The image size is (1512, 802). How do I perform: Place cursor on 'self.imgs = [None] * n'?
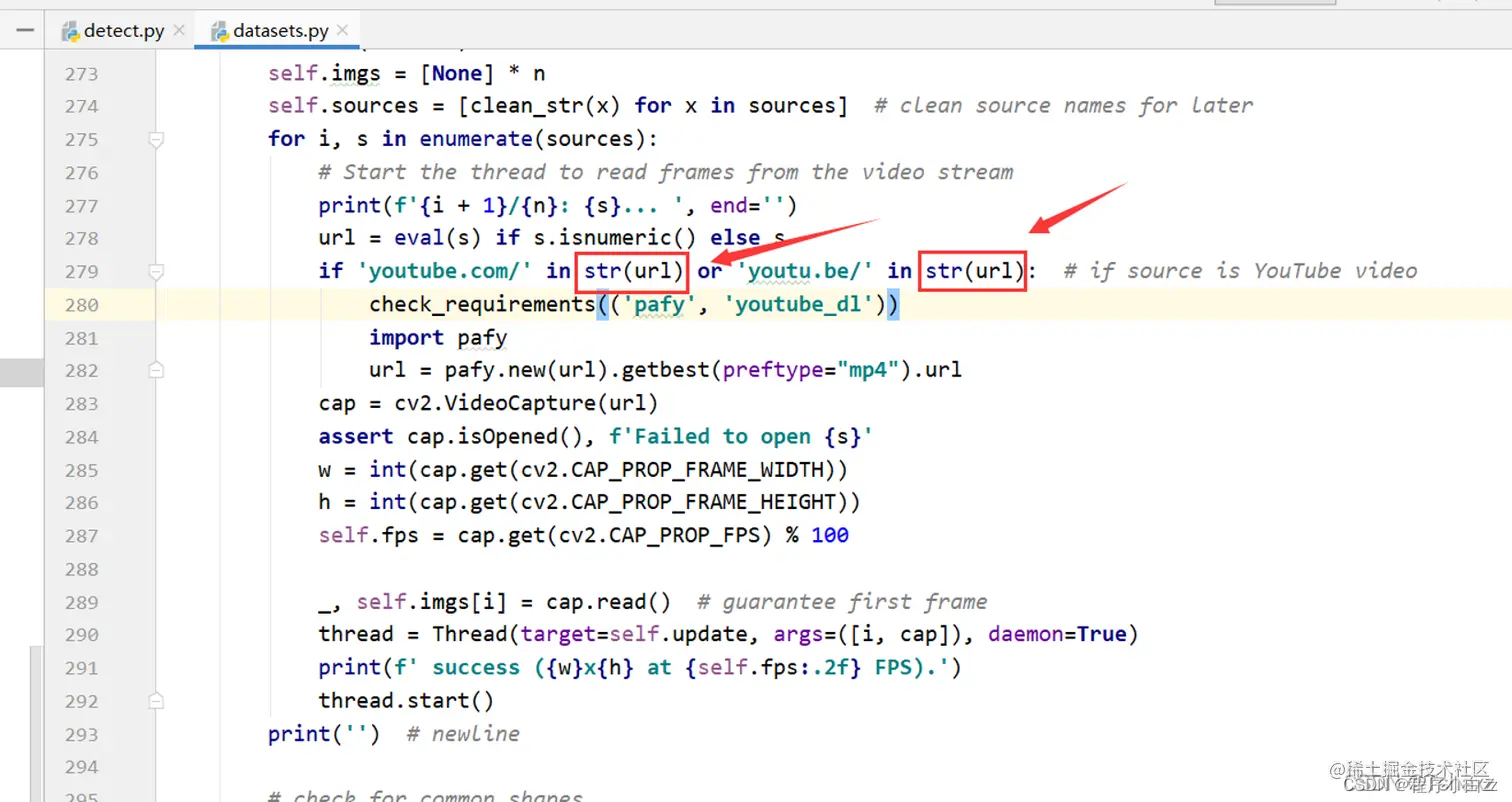pos(406,74)
